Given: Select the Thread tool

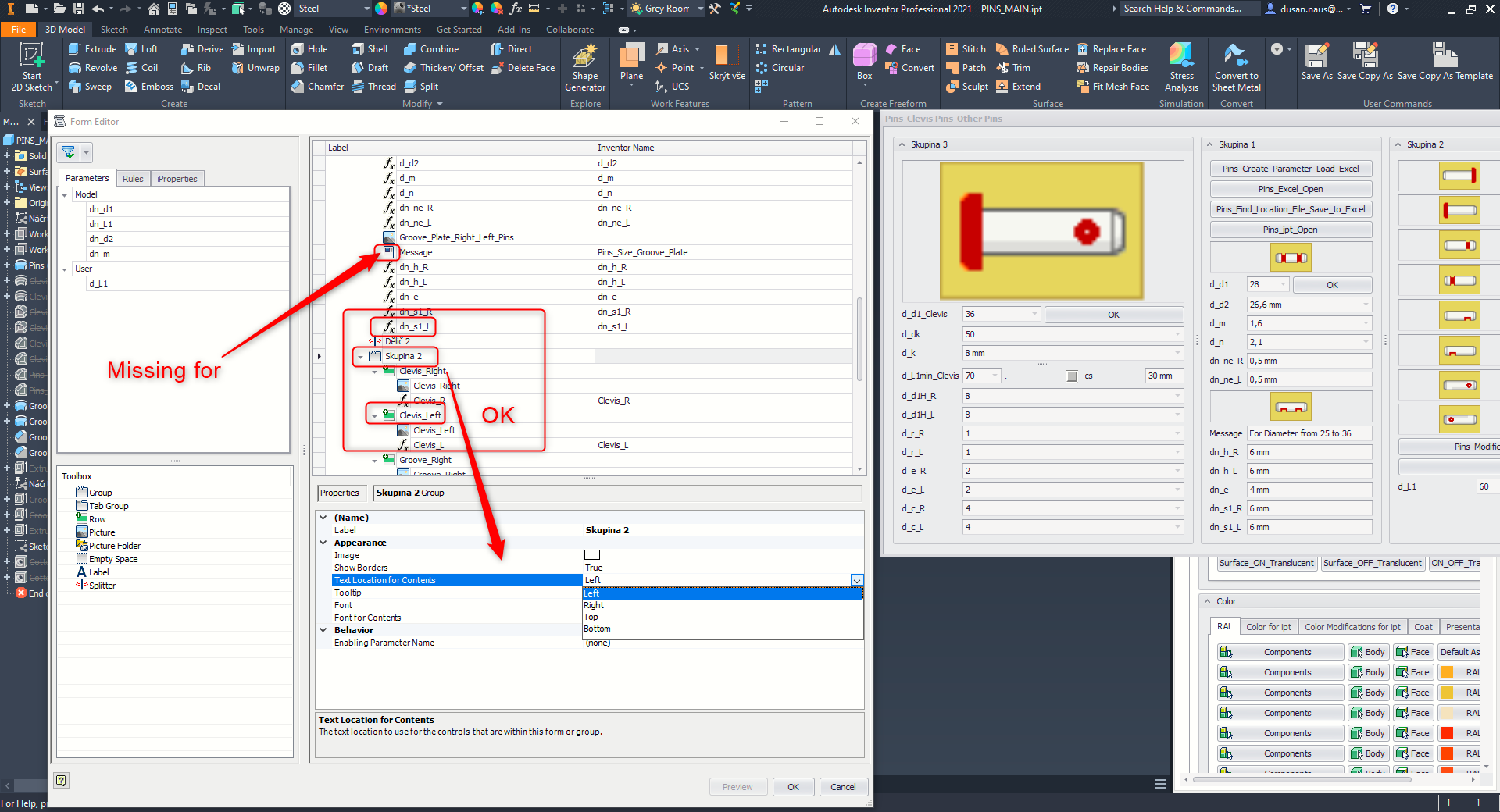Looking at the screenshot, I should 374,86.
